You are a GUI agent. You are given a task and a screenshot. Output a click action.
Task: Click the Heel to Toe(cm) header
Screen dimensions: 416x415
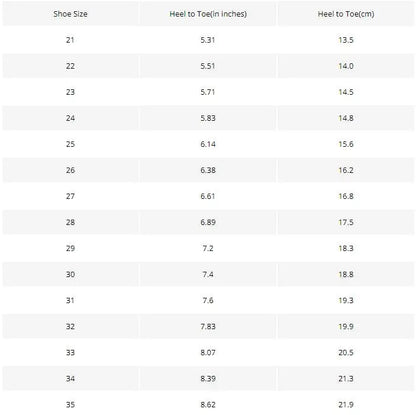pyautogui.click(x=346, y=14)
